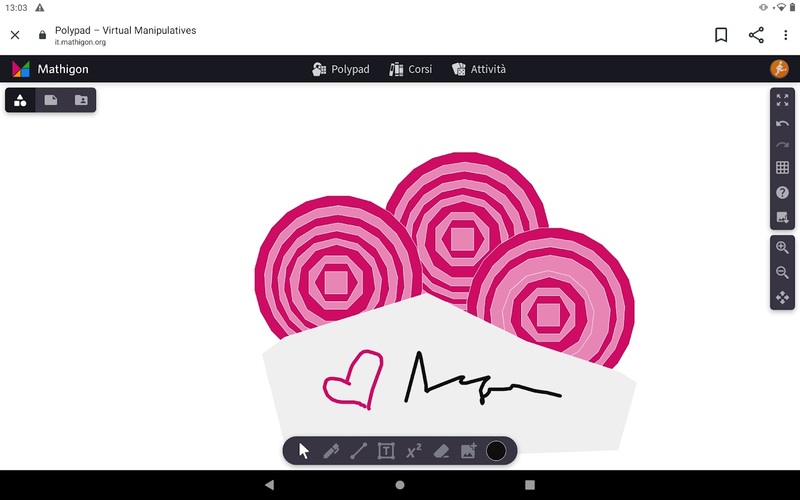Image resolution: width=800 pixels, height=500 pixels.
Task: Click the insert image tool
Action: 468,451
